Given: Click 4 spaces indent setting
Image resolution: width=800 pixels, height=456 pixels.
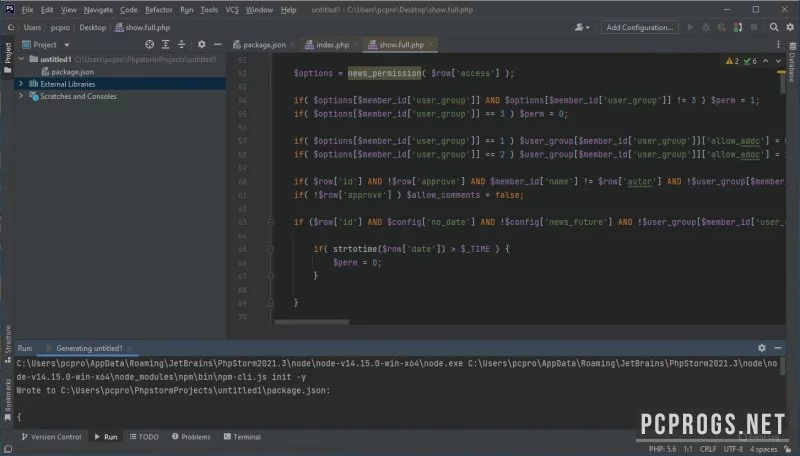Looking at the screenshot, I should (763, 449).
